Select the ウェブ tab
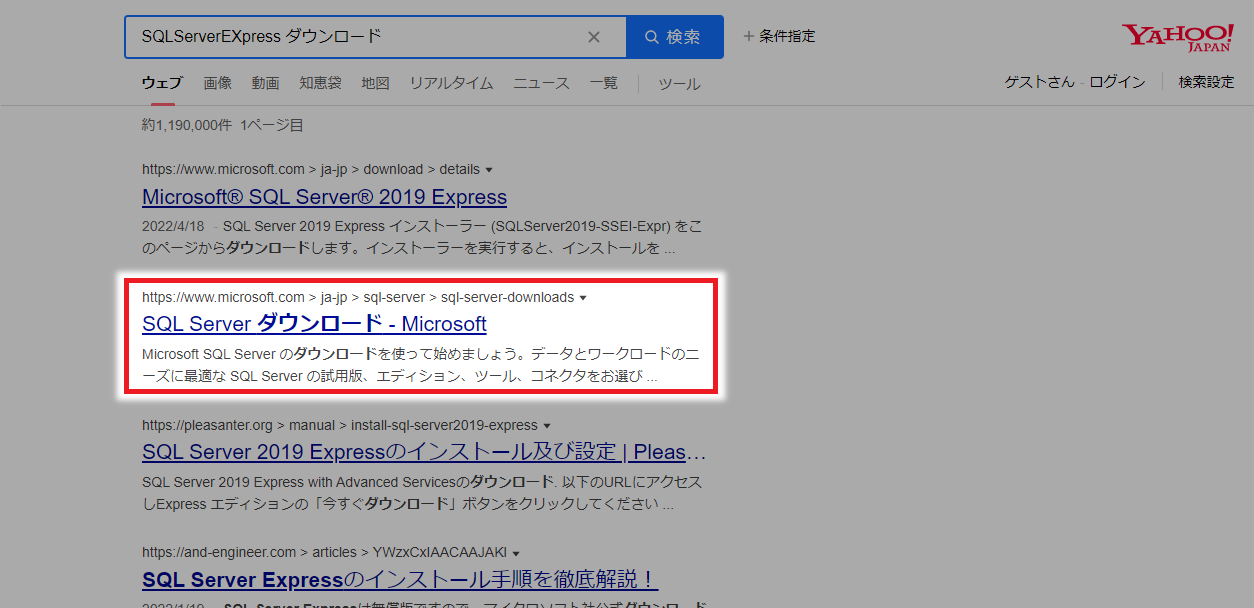This screenshot has width=1254, height=608. (x=162, y=83)
